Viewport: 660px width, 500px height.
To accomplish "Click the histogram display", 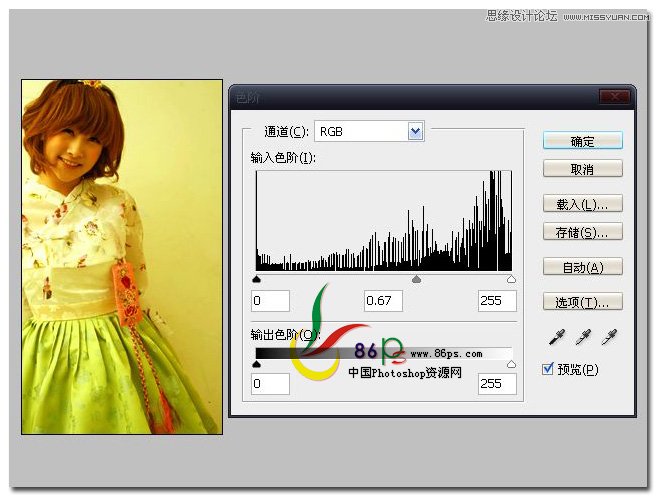I will pos(384,221).
